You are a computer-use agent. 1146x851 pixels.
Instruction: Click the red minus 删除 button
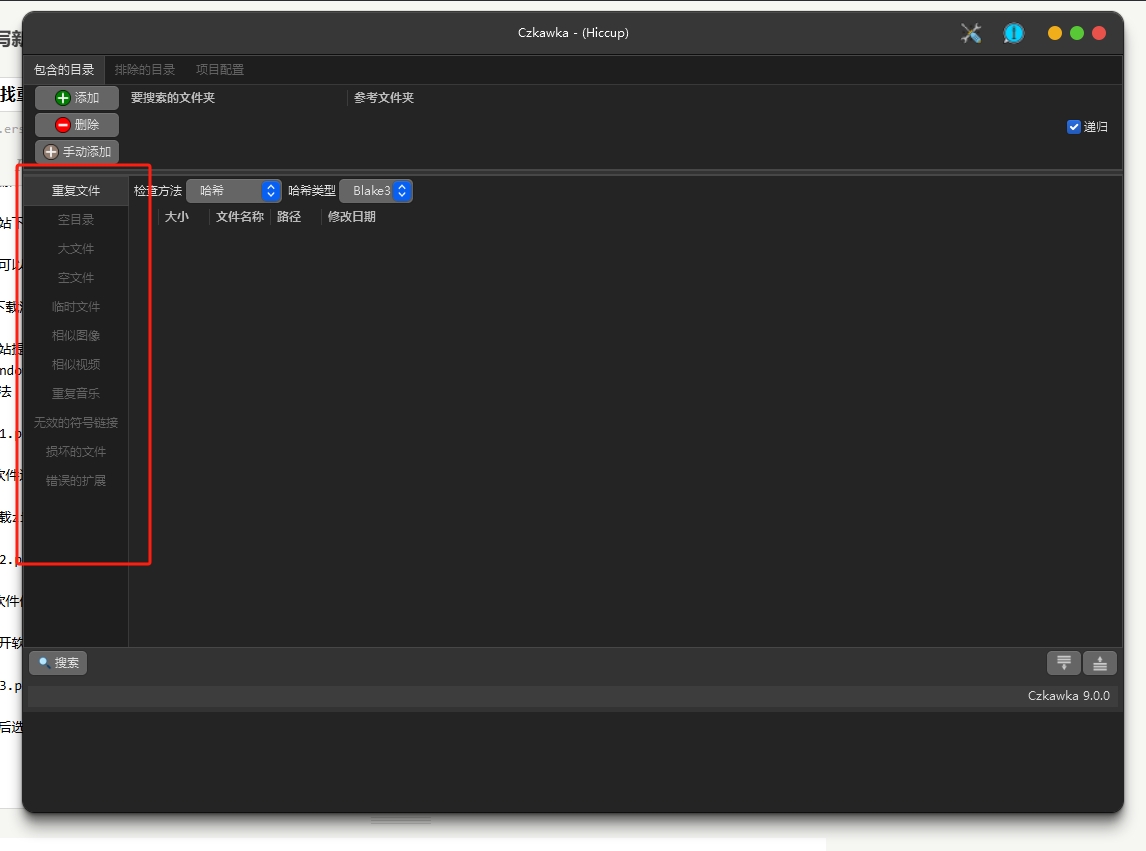point(77,125)
